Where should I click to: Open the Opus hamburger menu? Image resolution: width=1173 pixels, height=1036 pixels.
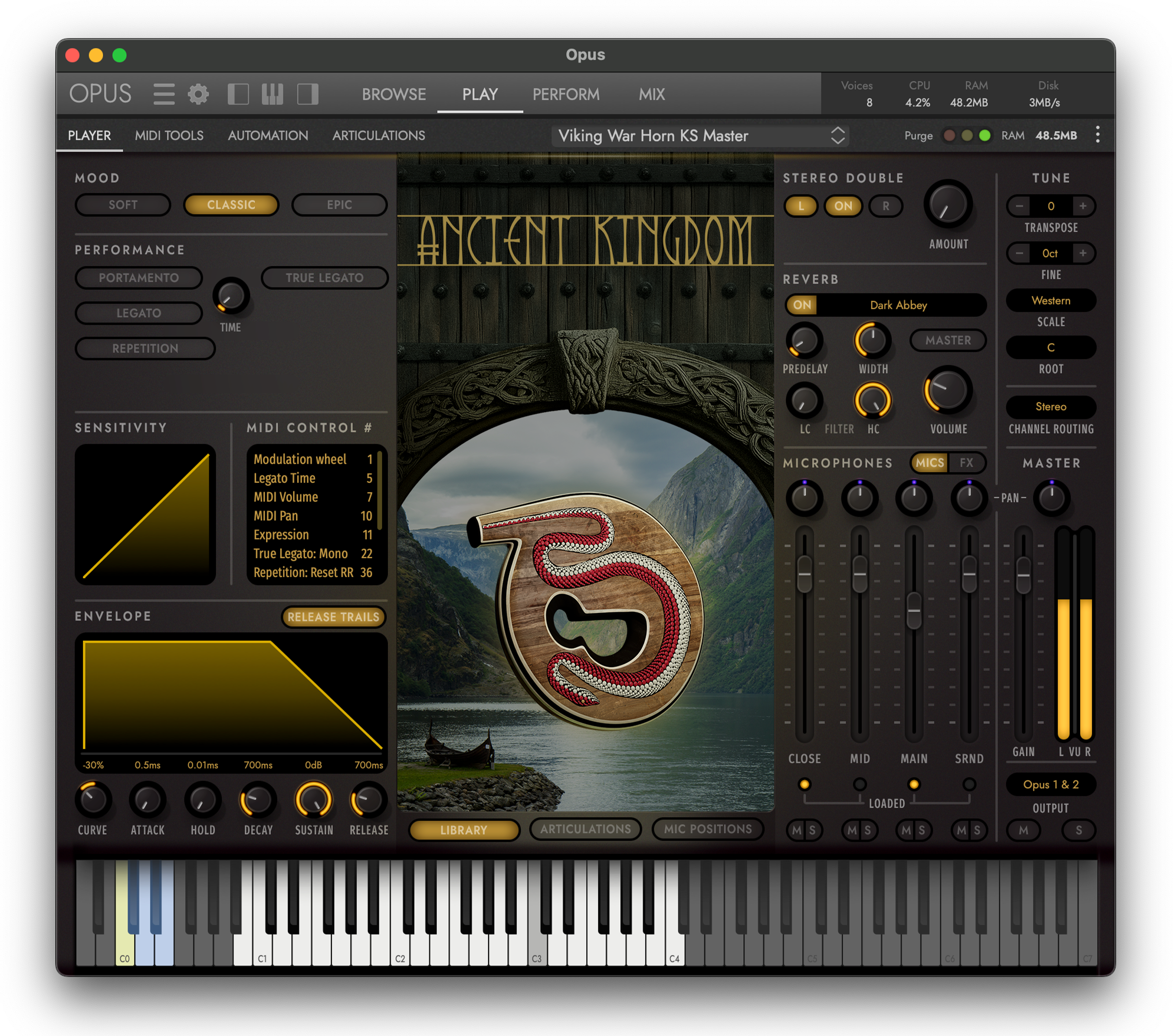coord(164,93)
